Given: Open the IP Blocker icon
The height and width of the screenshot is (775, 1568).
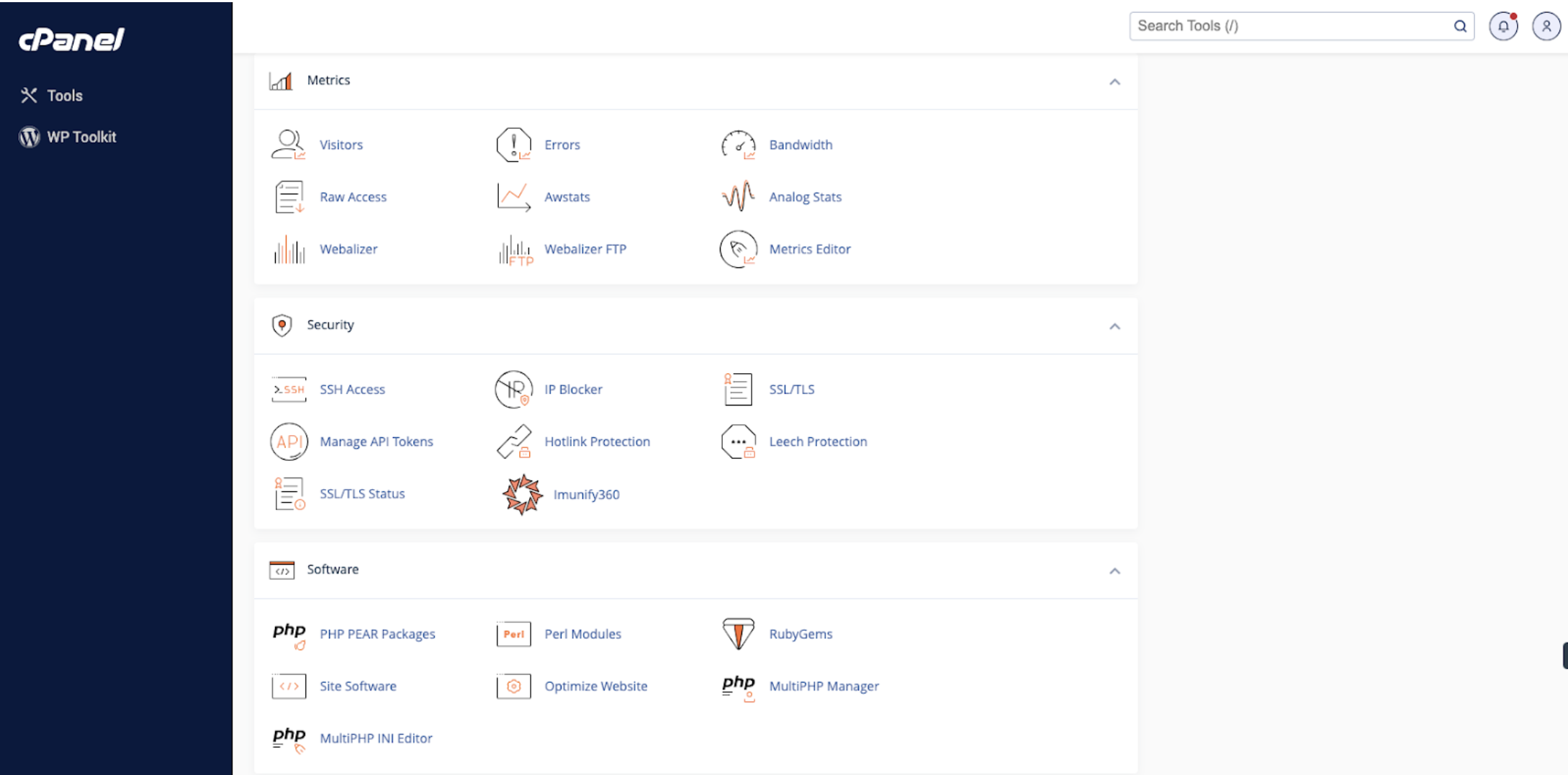Looking at the screenshot, I should (513, 390).
